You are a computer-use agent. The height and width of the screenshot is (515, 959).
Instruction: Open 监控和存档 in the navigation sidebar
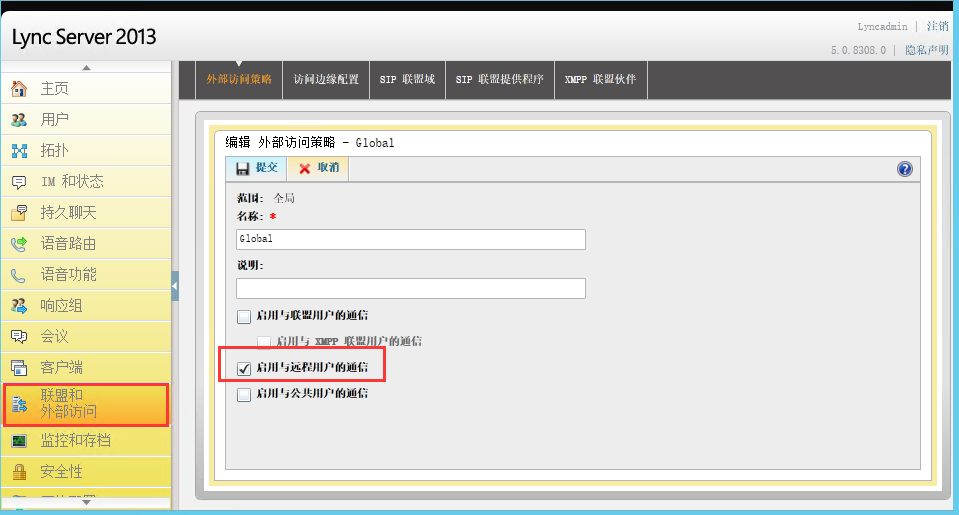(x=86, y=441)
